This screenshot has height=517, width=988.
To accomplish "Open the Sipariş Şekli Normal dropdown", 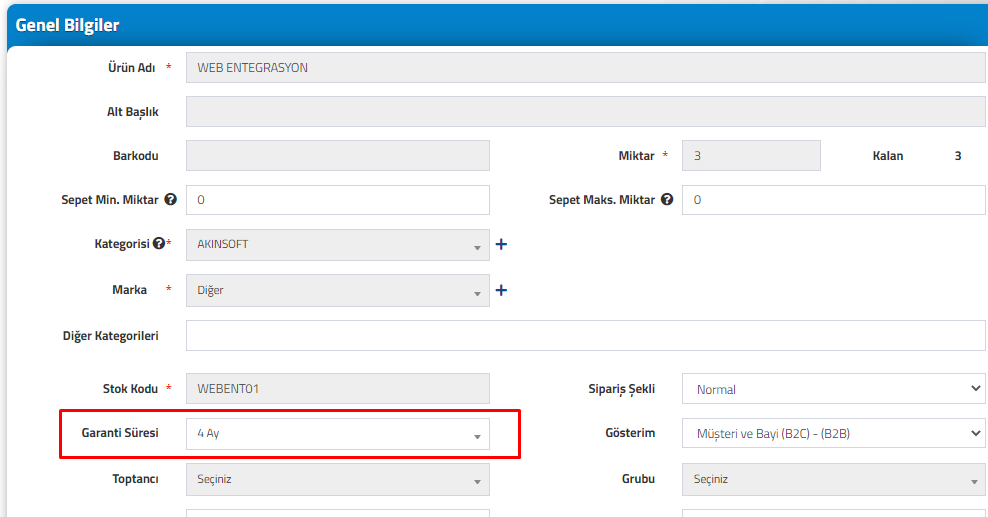I will (834, 389).
